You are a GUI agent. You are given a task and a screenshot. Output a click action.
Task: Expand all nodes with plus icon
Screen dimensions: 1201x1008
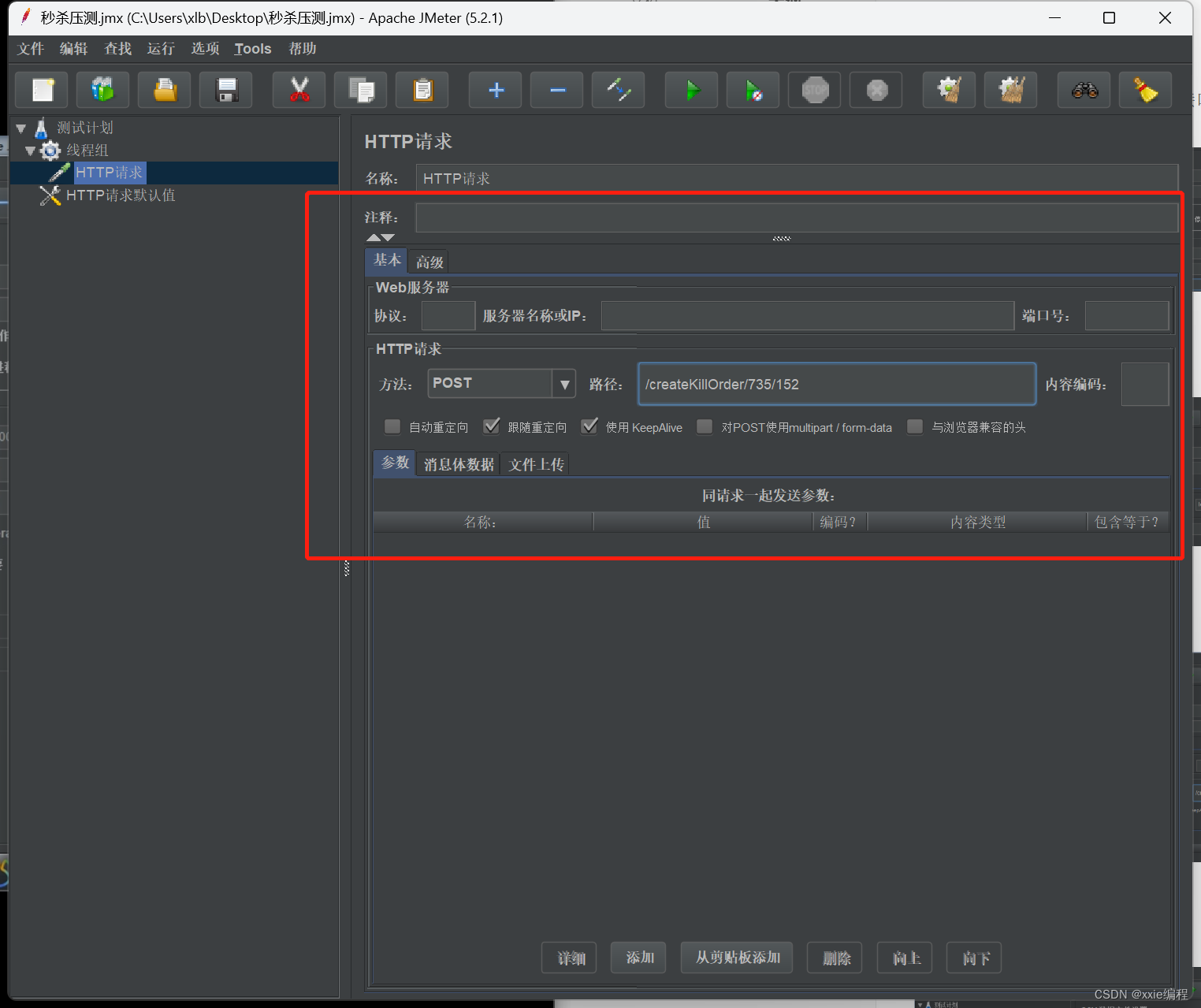[496, 90]
